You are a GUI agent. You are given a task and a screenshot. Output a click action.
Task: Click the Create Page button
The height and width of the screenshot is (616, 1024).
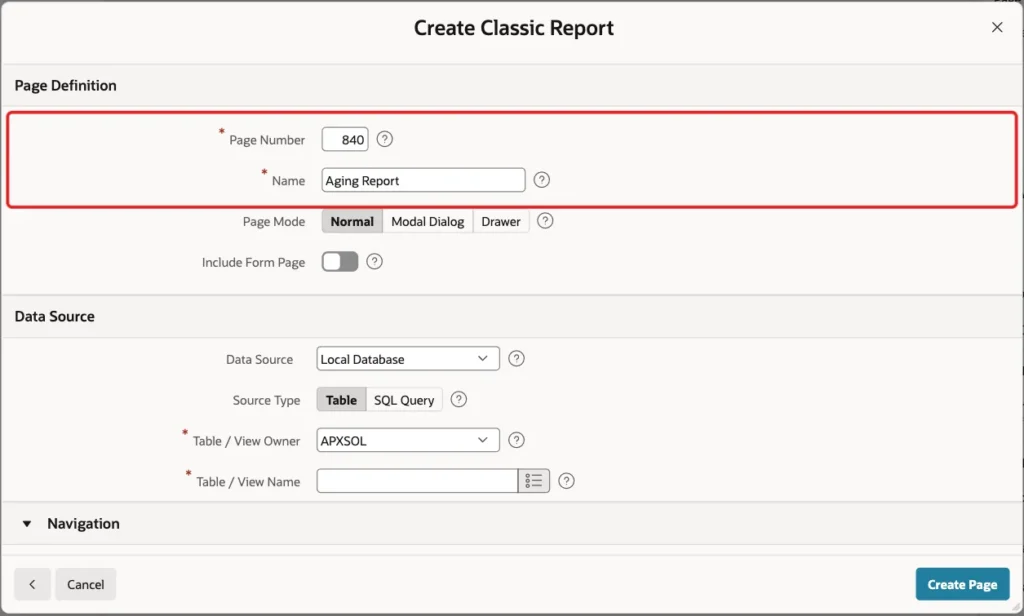click(962, 584)
